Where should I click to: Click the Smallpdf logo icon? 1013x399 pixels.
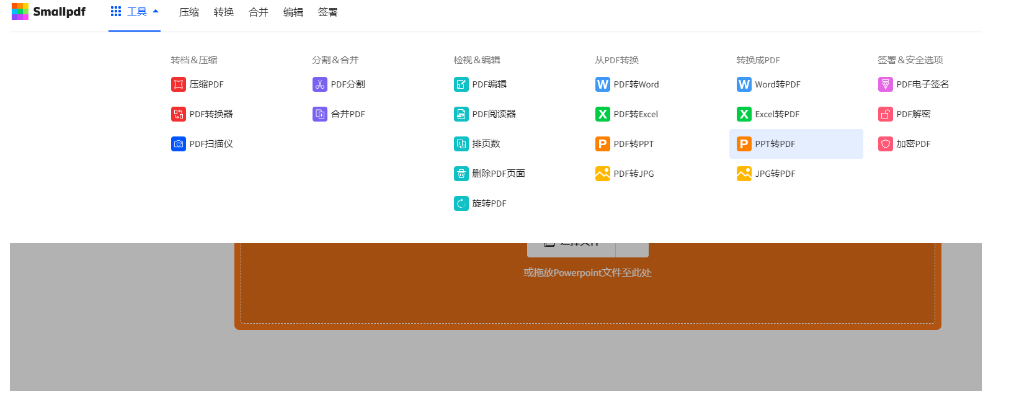pyautogui.click(x=20, y=11)
